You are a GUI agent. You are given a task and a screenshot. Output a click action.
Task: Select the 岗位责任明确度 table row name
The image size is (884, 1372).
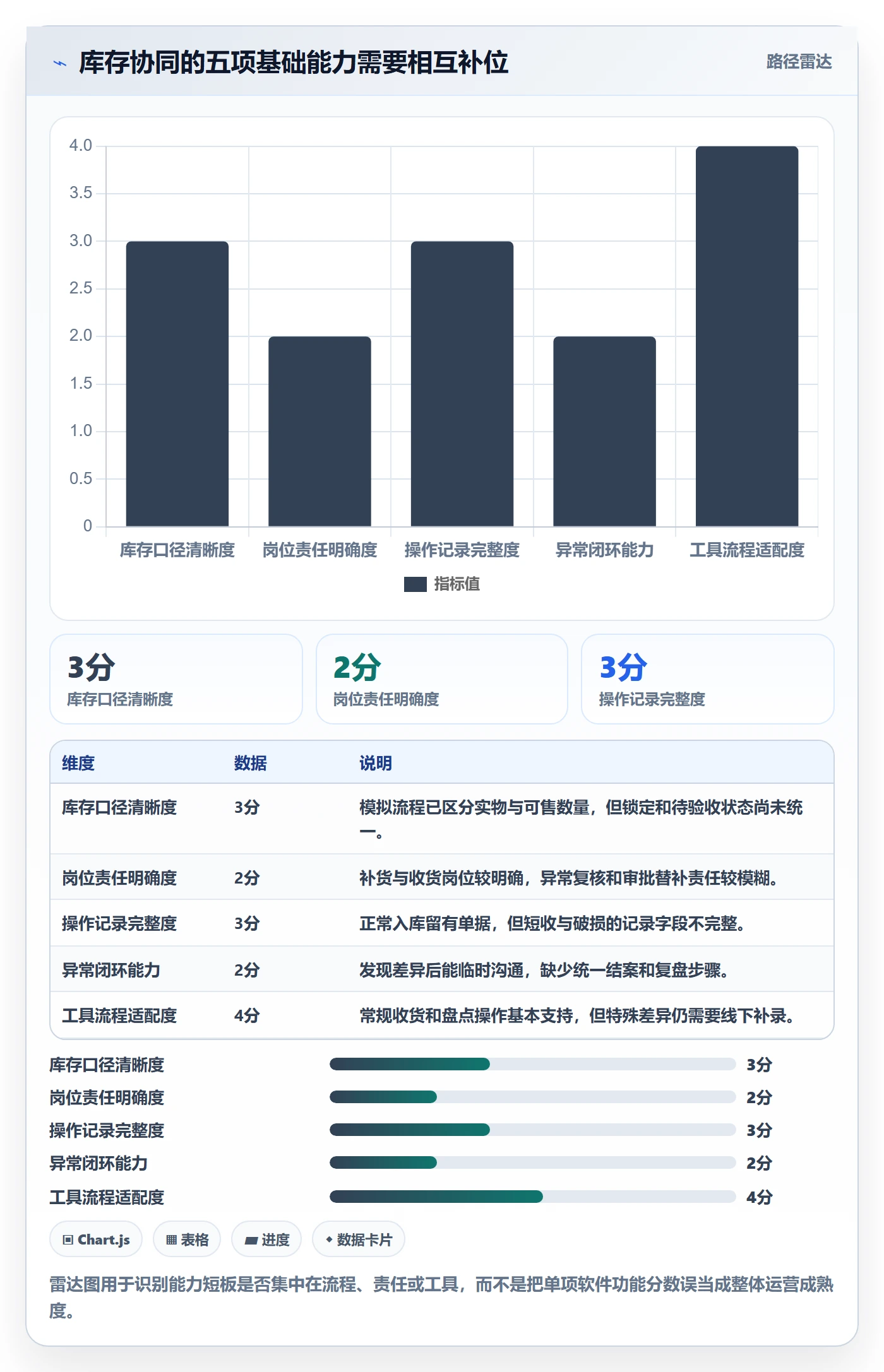pos(119,878)
